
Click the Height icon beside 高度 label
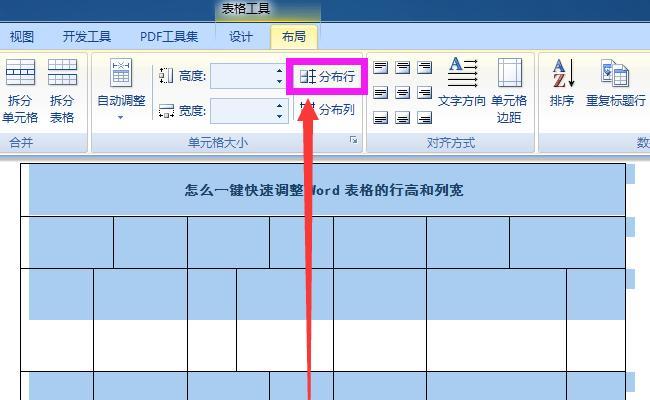(x=166, y=76)
